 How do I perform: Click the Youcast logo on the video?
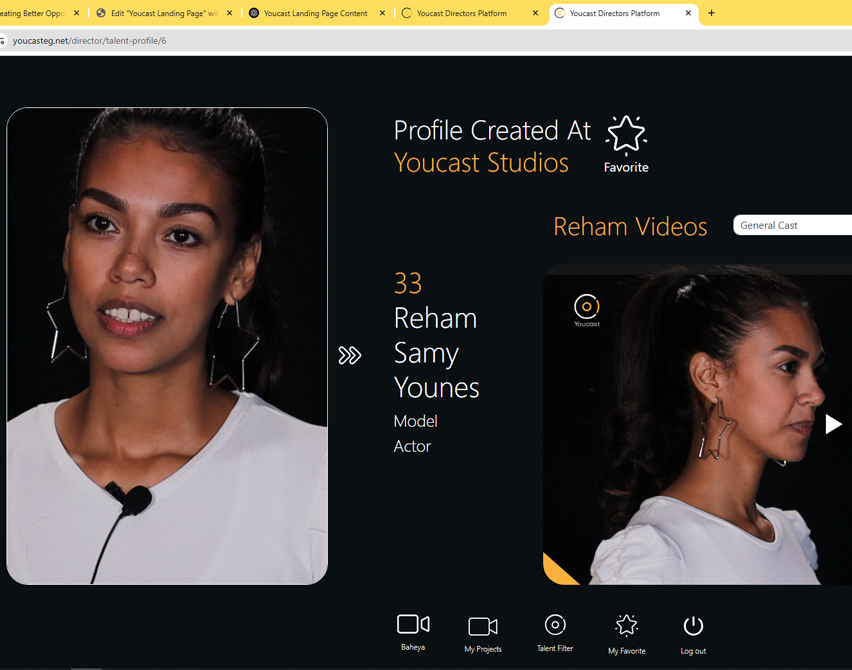click(x=587, y=310)
